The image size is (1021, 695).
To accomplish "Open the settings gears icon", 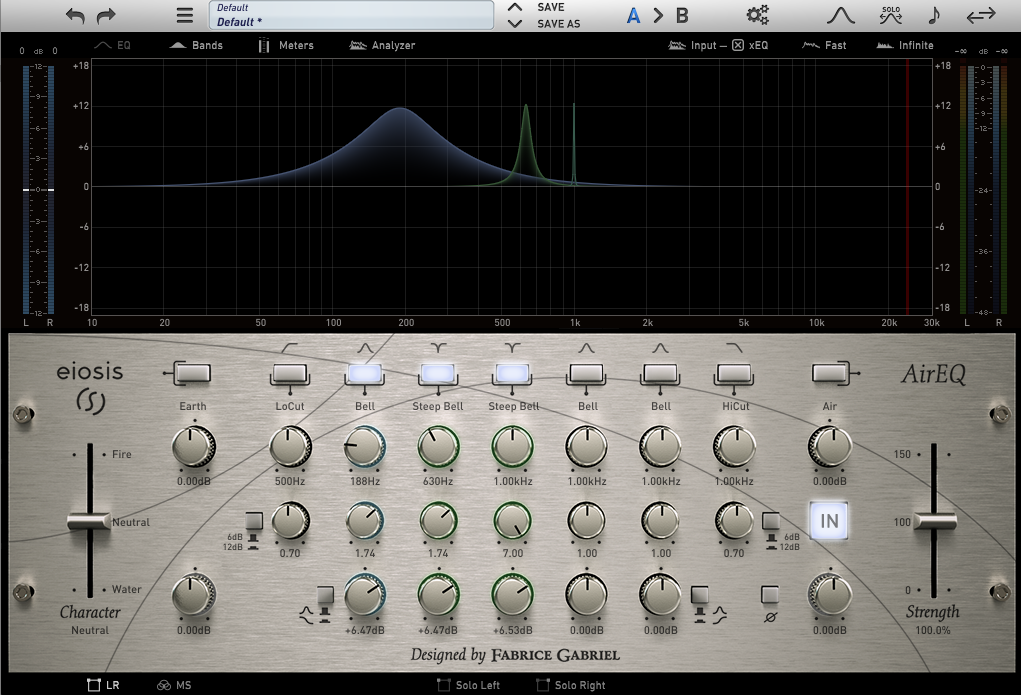I will pyautogui.click(x=758, y=15).
